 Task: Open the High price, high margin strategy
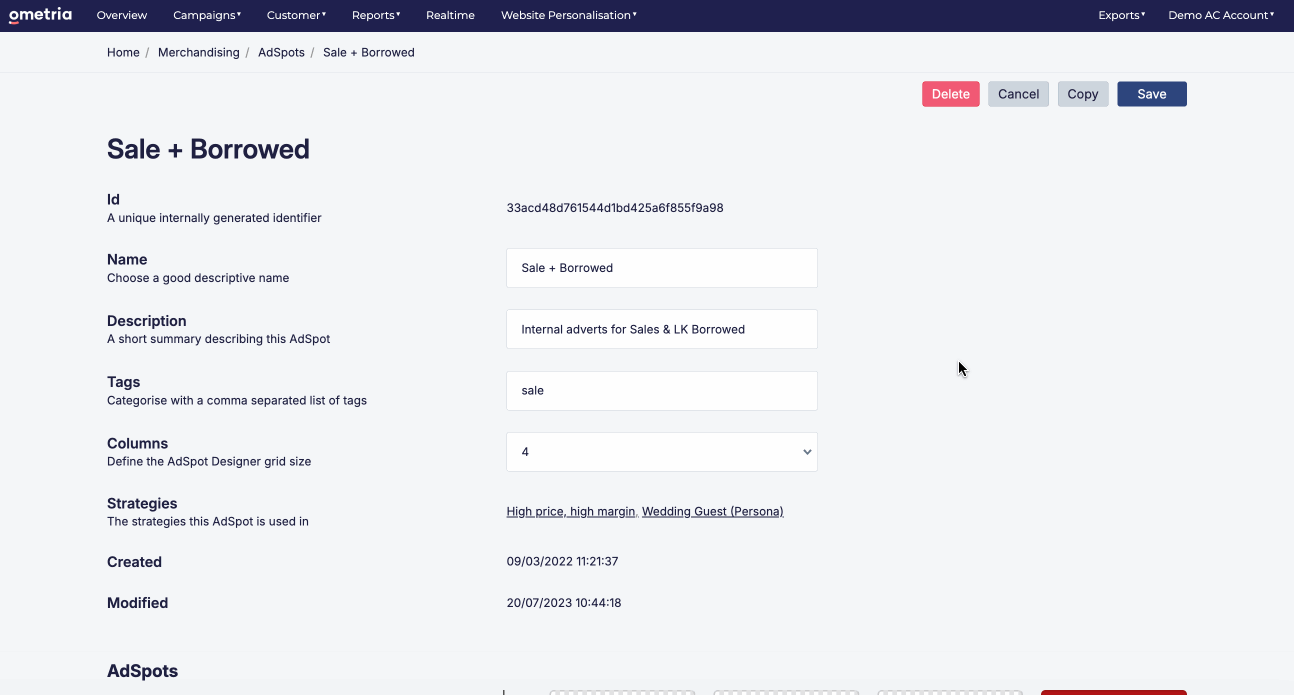[570, 511]
